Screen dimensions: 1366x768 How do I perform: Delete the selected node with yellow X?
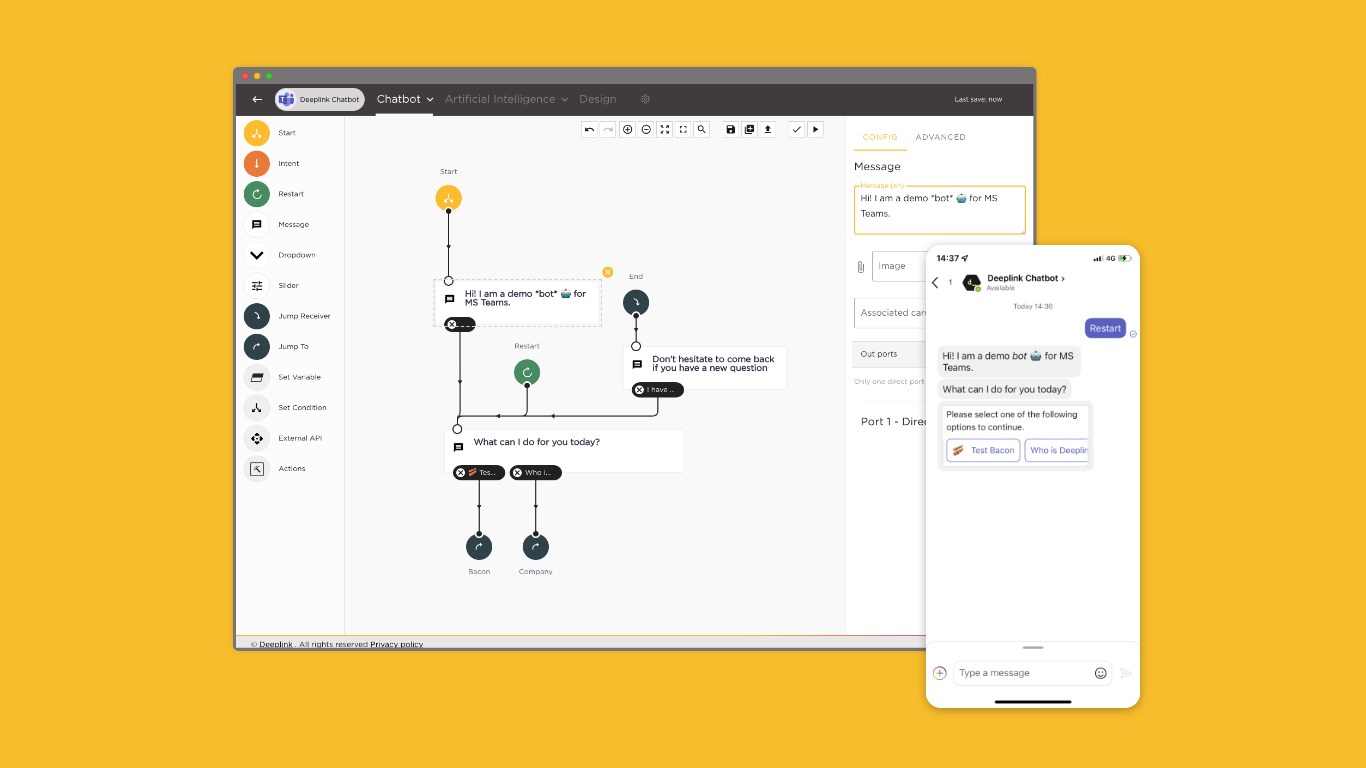pos(607,272)
